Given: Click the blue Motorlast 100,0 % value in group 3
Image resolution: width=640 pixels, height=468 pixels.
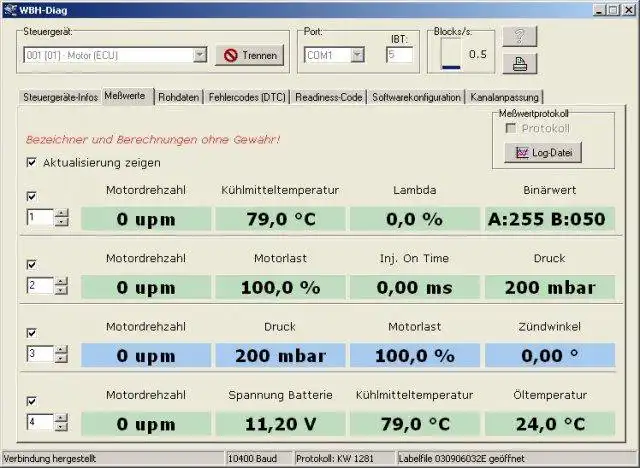Looking at the screenshot, I should click(415, 355).
